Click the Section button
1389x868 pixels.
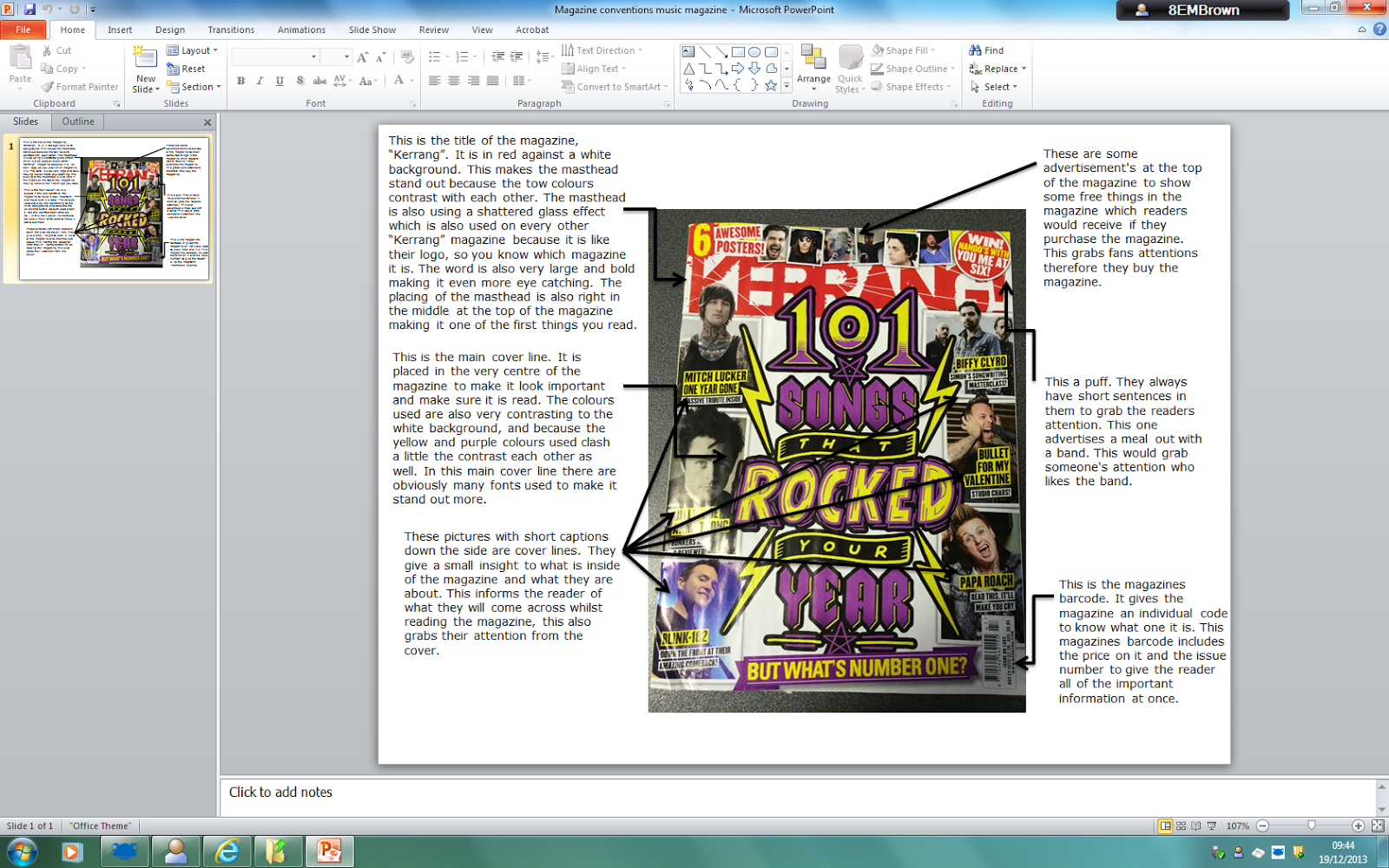point(193,87)
